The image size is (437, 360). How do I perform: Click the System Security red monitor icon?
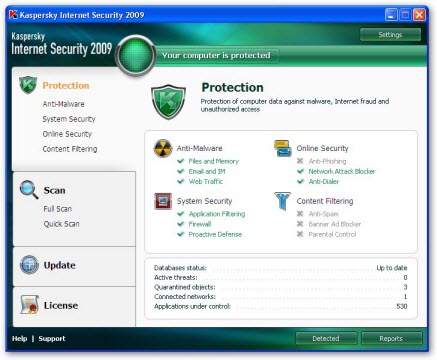coord(163,201)
